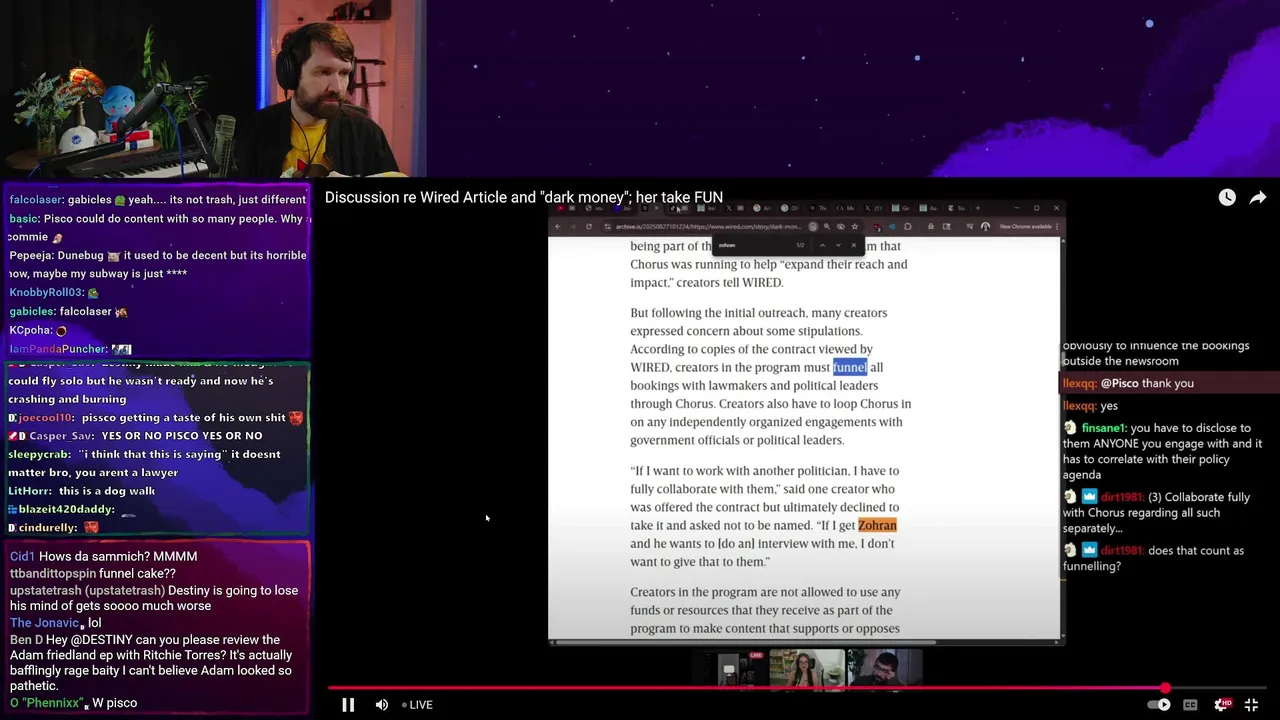1280x720 pixels.
Task: Click Chrome back arrow in shared browser
Action: pos(558,227)
